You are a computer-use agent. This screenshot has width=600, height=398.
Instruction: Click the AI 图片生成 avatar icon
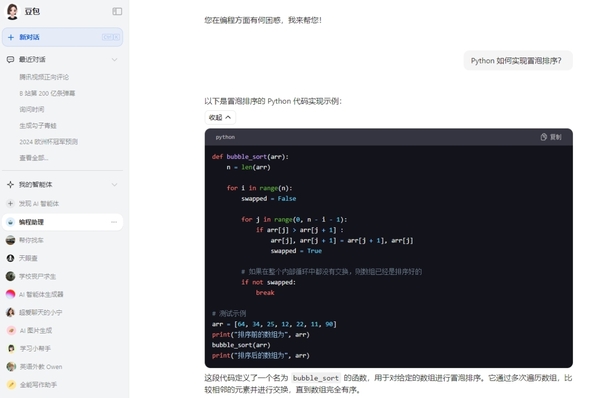click(11, 330)
